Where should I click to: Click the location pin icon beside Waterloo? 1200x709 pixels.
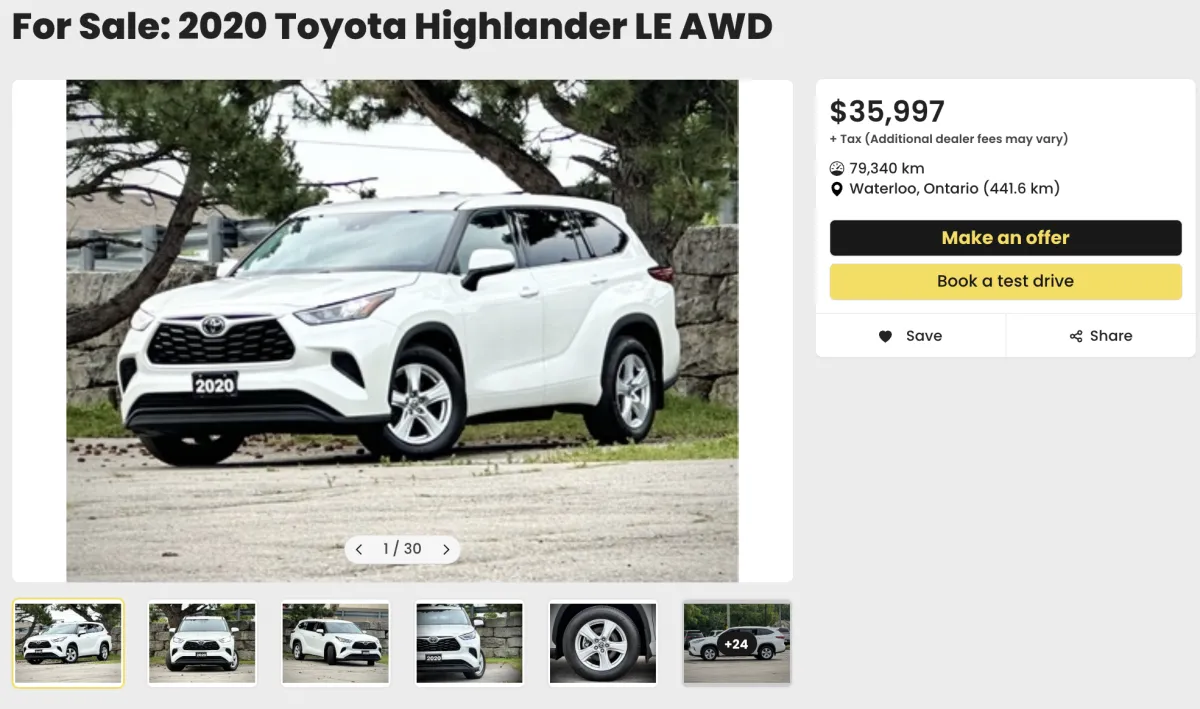tap(837, 189)
